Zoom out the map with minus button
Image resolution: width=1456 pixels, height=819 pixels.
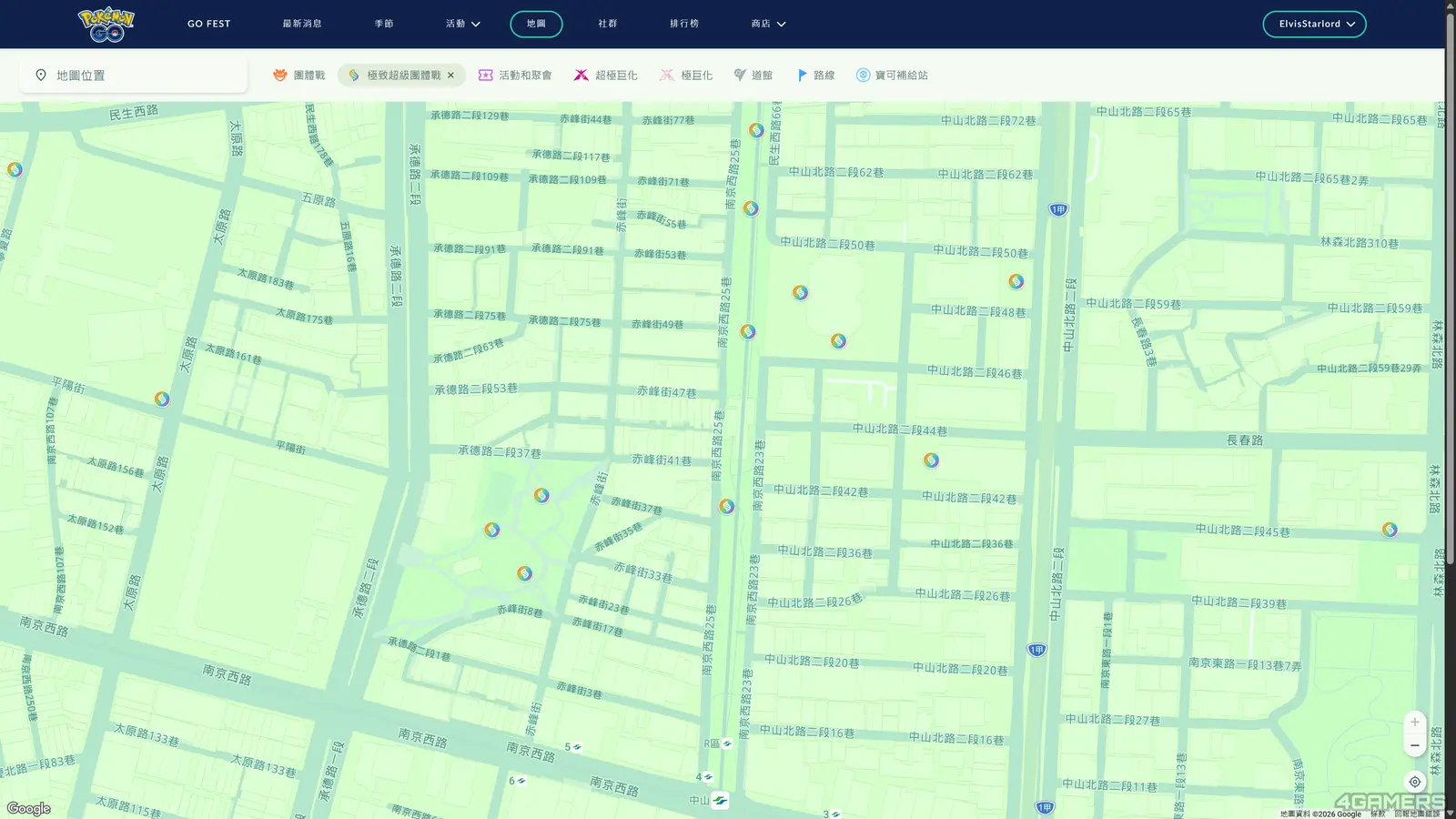(x=1414, y=745)
